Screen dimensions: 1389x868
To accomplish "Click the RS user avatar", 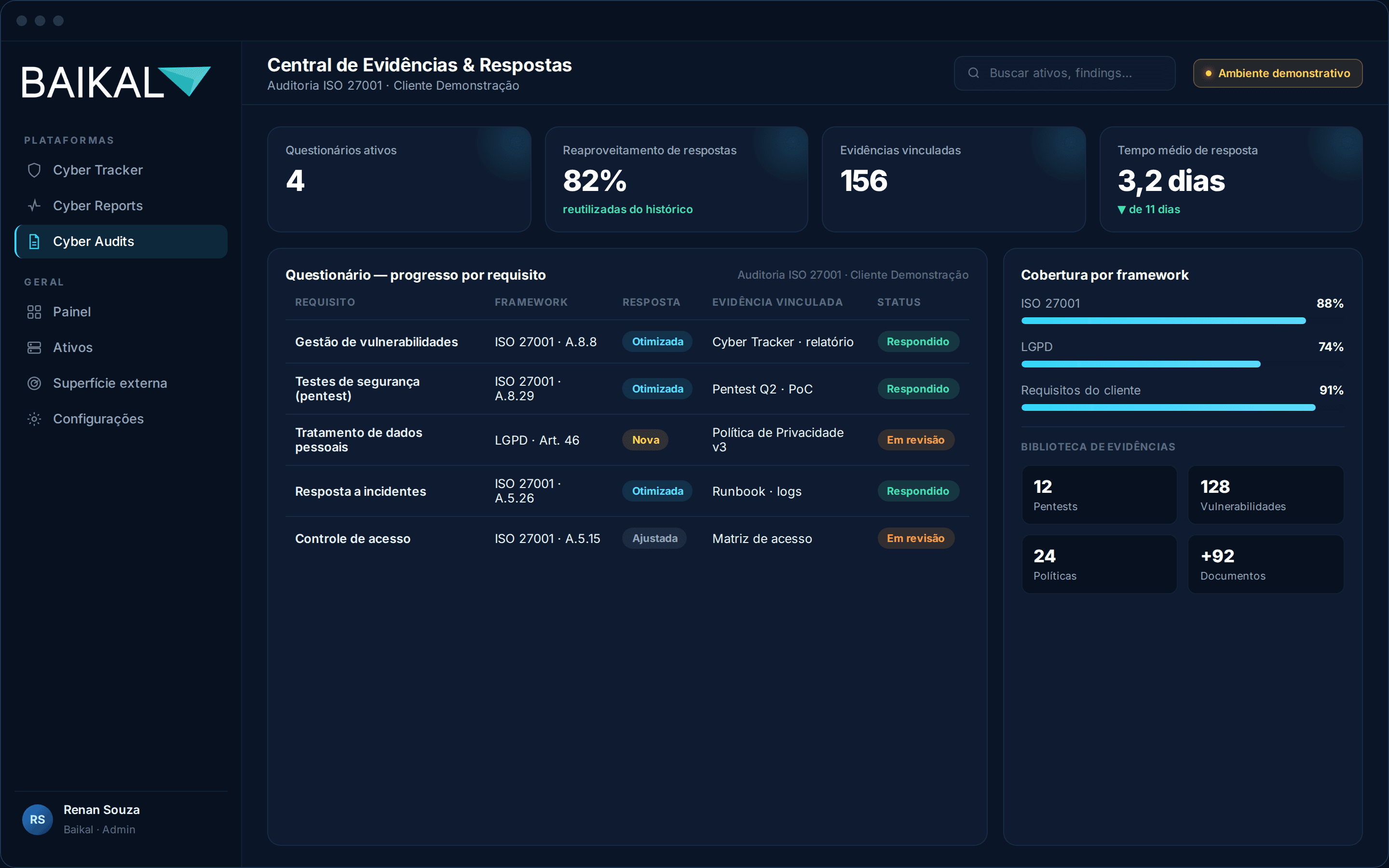I will (37, 819).
